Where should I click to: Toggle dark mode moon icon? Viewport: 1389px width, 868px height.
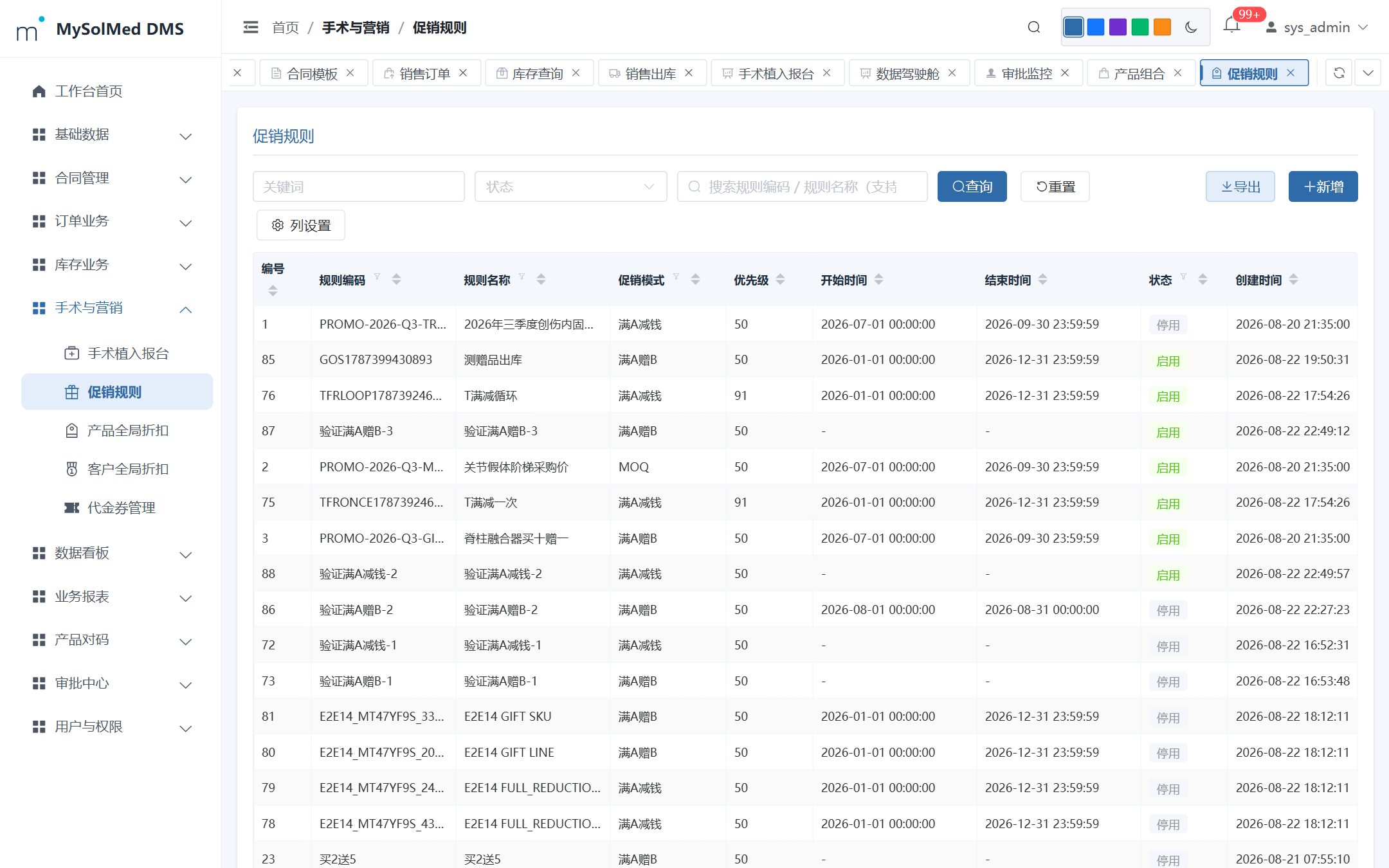tap(1190, 27)
